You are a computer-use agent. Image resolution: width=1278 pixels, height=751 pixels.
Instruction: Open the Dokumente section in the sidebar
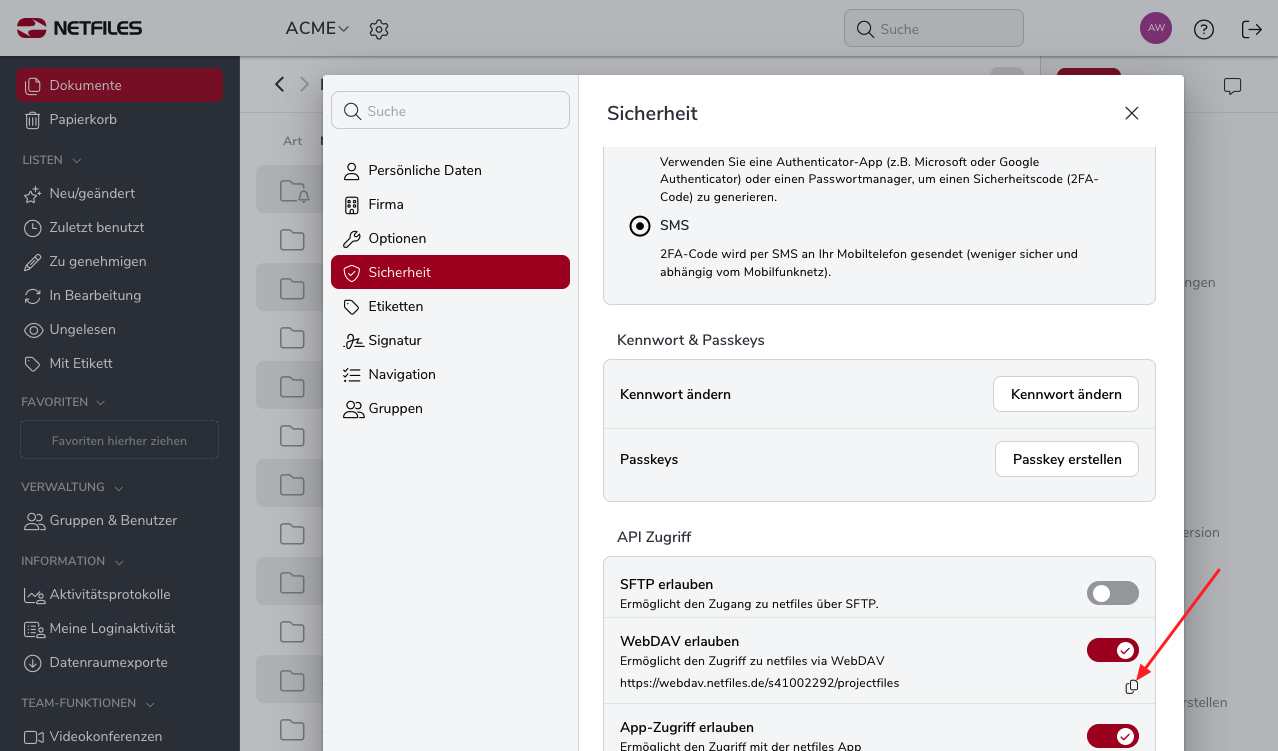tap(120, 85)
